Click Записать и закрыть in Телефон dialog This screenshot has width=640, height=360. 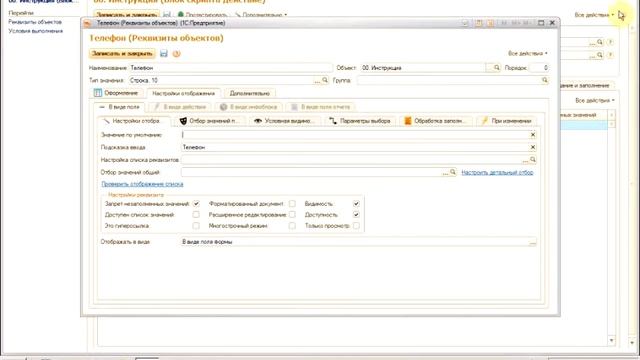click(x=122, y=53)
